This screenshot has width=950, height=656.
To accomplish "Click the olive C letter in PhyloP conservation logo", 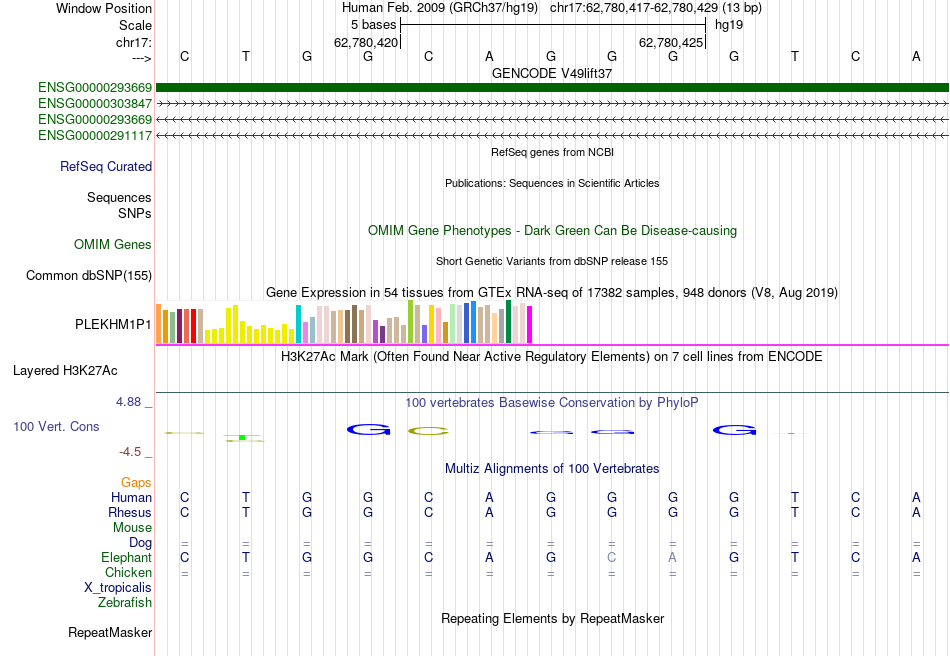I will point(428,431).
